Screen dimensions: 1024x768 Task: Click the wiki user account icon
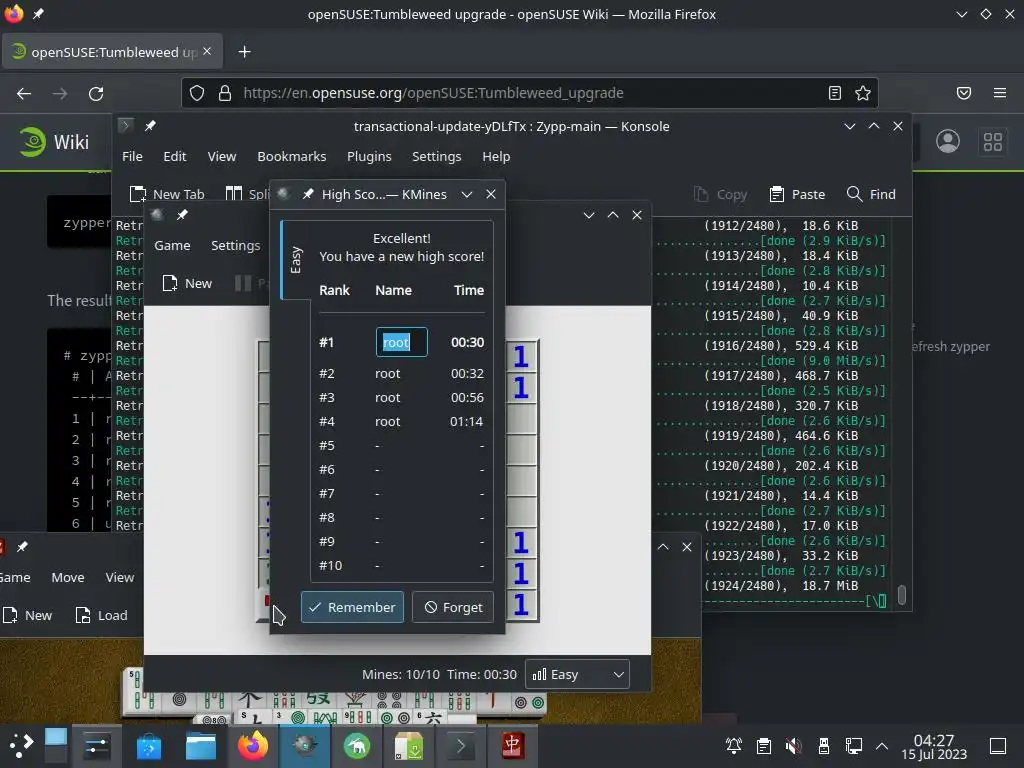click(948, 142)
